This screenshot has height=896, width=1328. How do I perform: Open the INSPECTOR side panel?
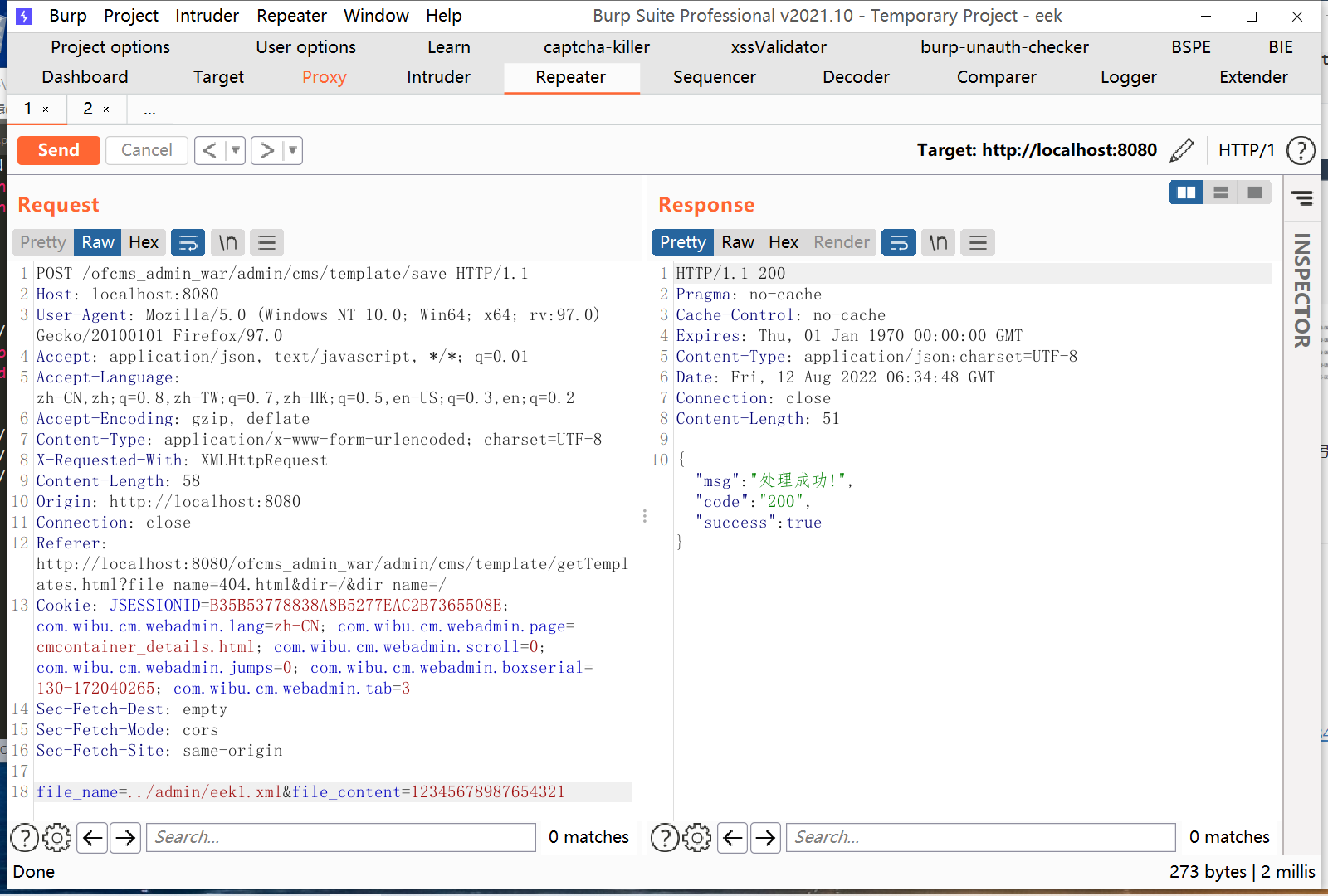[x=1302, y=290]
